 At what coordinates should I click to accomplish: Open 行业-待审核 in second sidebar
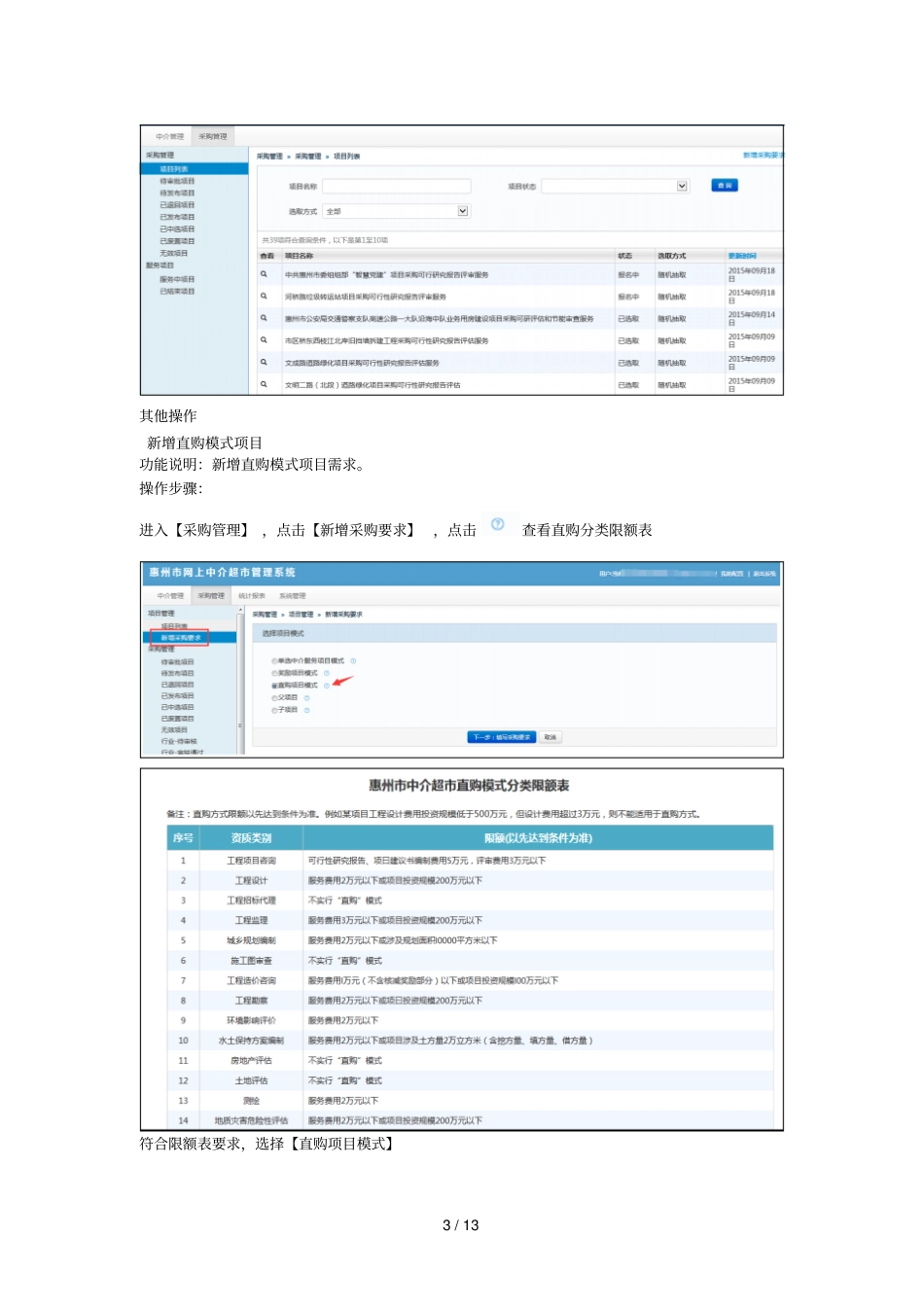click(x=179, y=741)
